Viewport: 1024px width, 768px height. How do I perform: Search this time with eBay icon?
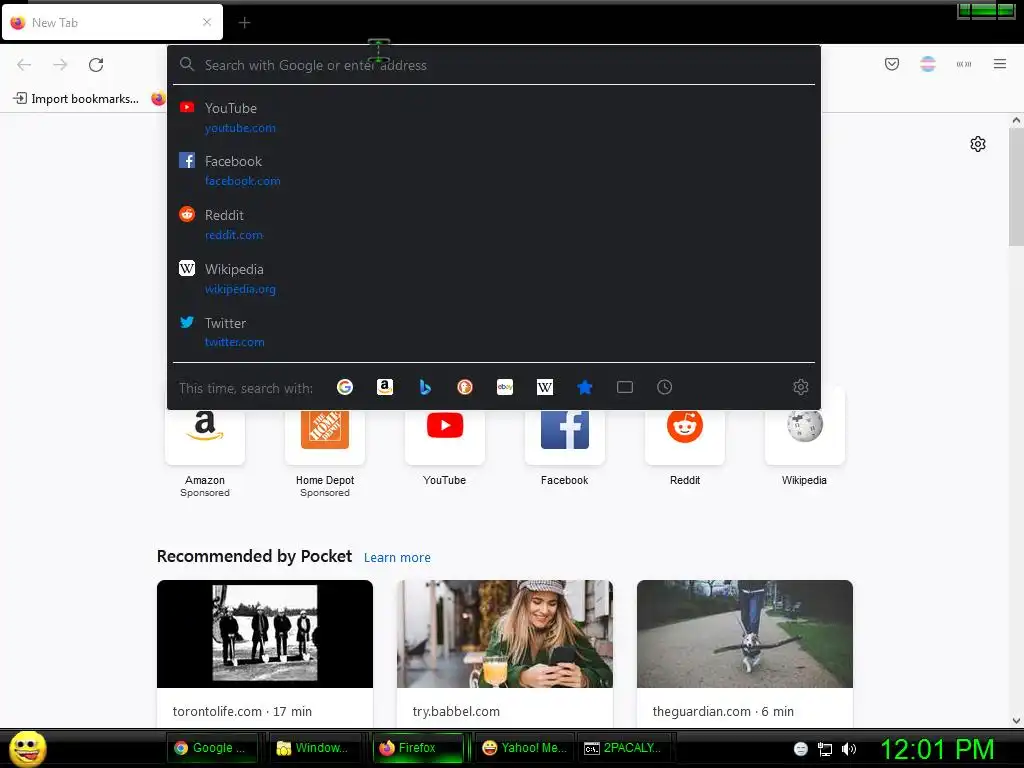tap(505, 387)
